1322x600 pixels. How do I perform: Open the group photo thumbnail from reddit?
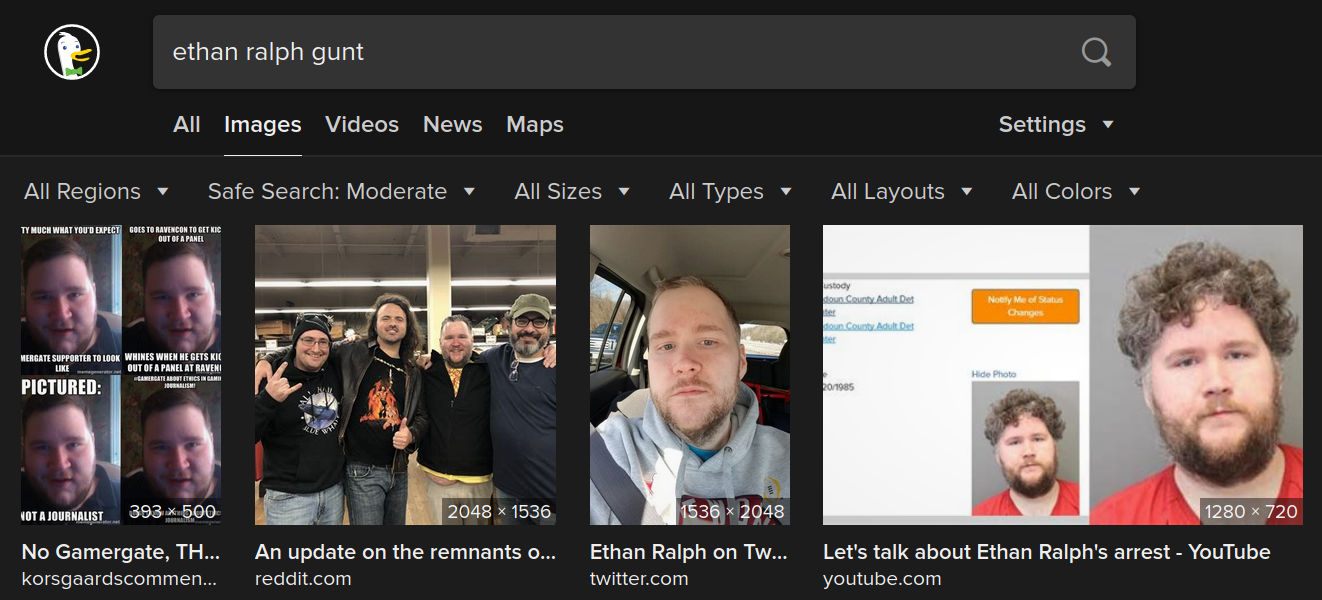[405, 375]
